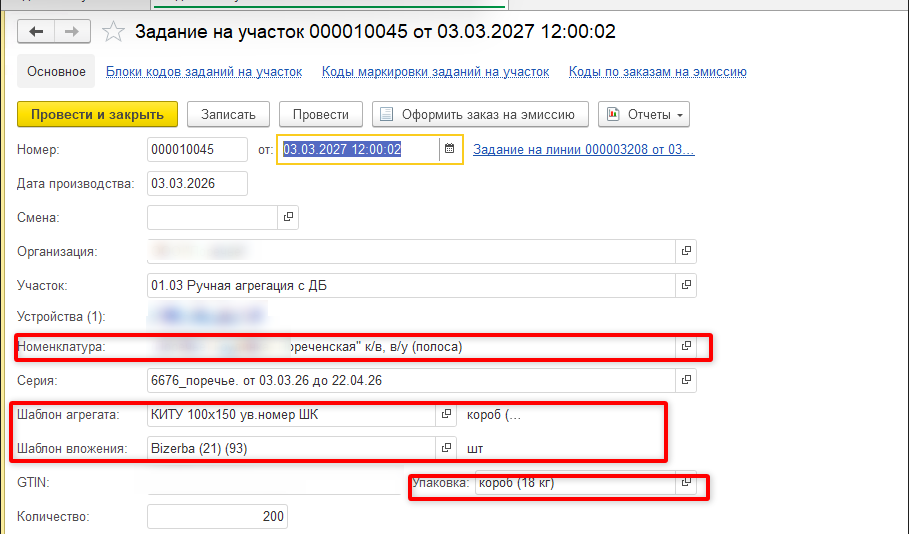The image size is (909, 534).
Task: Click open icon for Шаблон агрегата
Action: pyautogui.click(x=446, y=414)
